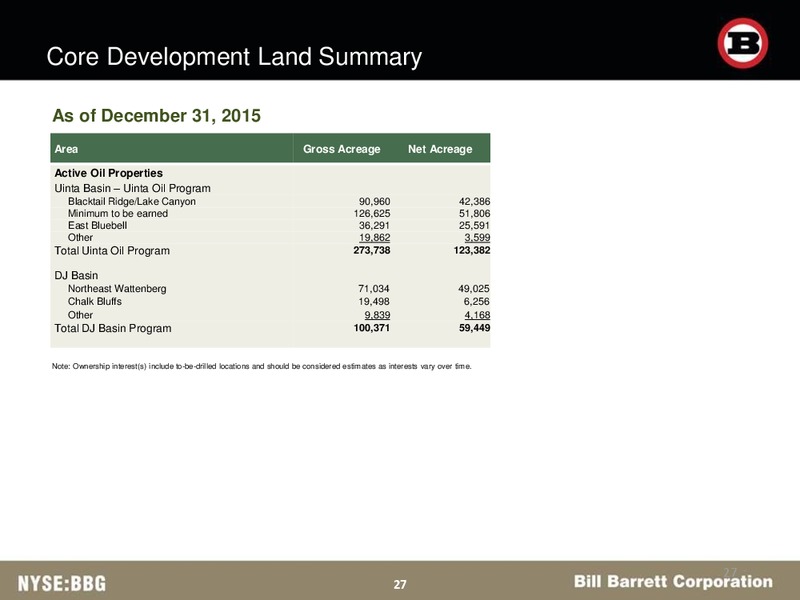Click gross acreage value 36,291
This screenshot has height=600, width=800.
pyautogui.click(x=374, y=226)
